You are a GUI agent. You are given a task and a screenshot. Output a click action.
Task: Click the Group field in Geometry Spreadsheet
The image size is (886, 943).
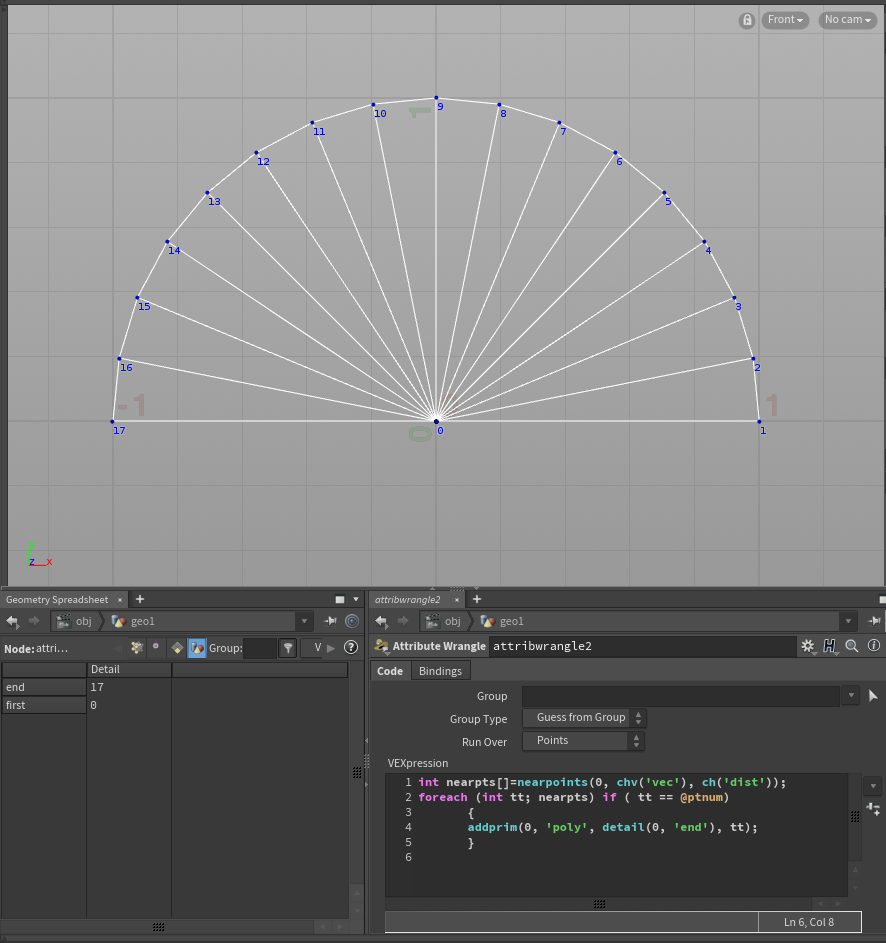click(259, 648)
